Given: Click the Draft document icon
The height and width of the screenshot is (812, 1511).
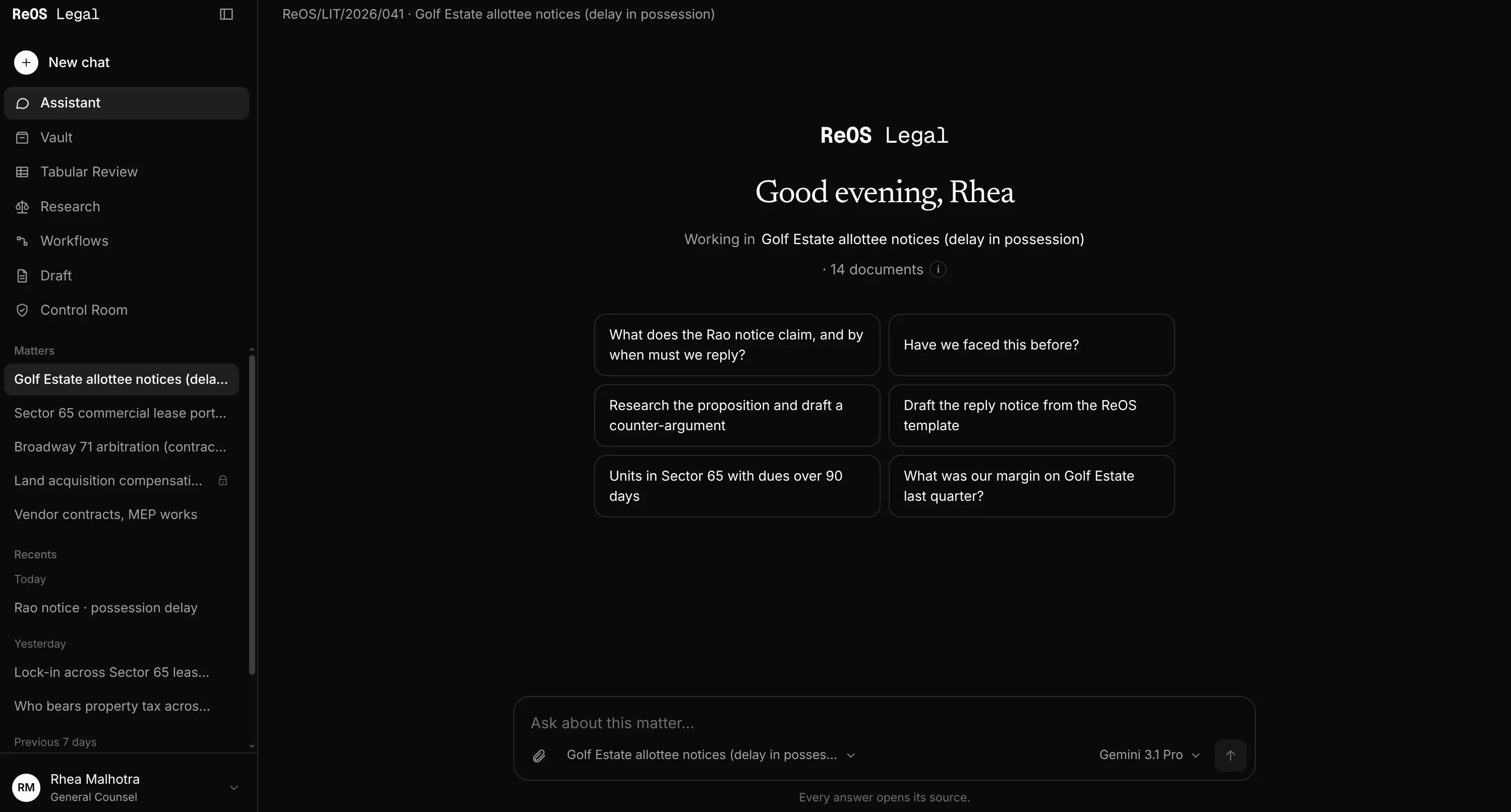Looking at the screenshot, I should coord(22,276).
